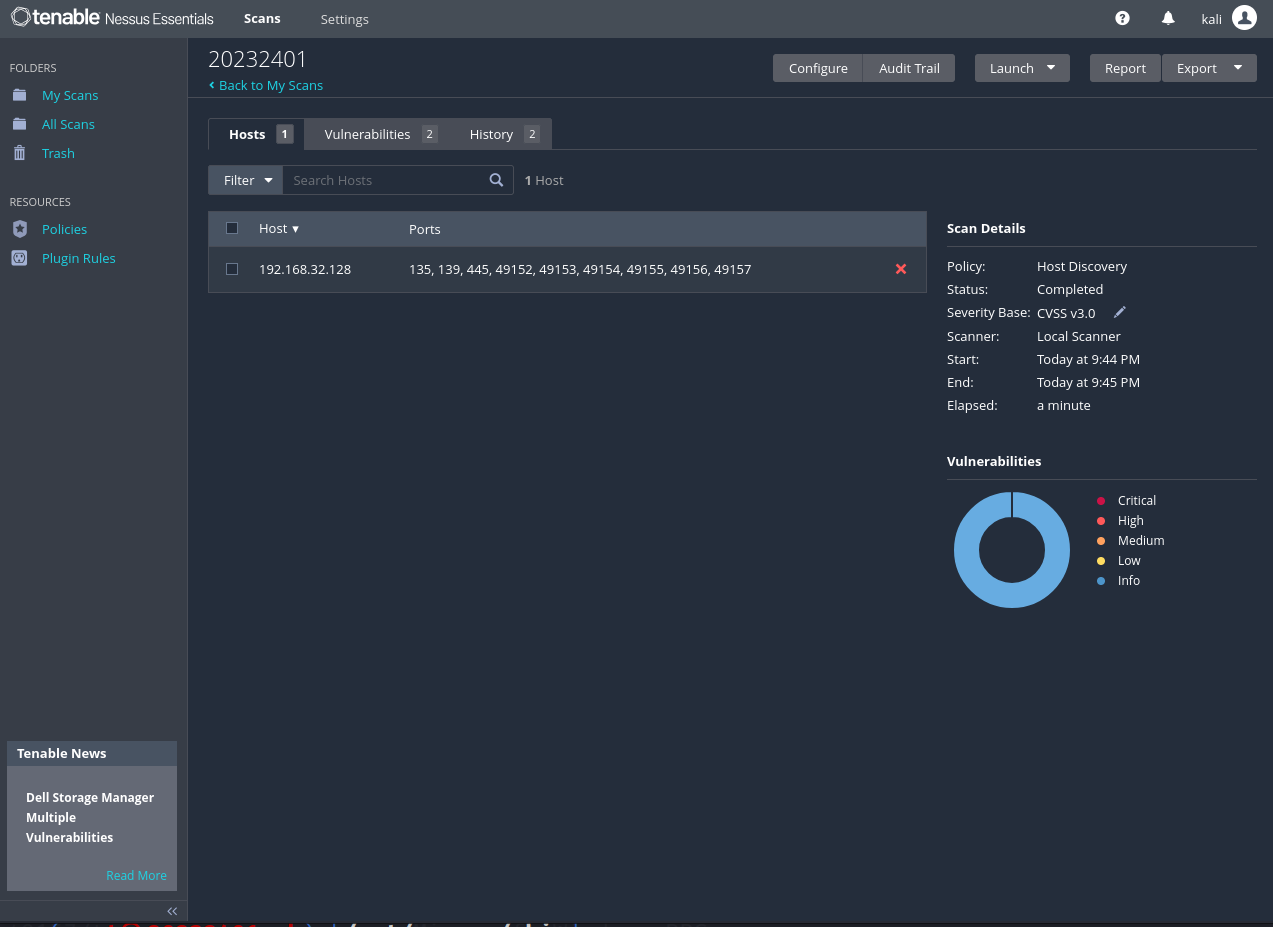This screenshot has width=1273, height=927.
Task: Open the Policies link
Action: (x=64, y=229)
